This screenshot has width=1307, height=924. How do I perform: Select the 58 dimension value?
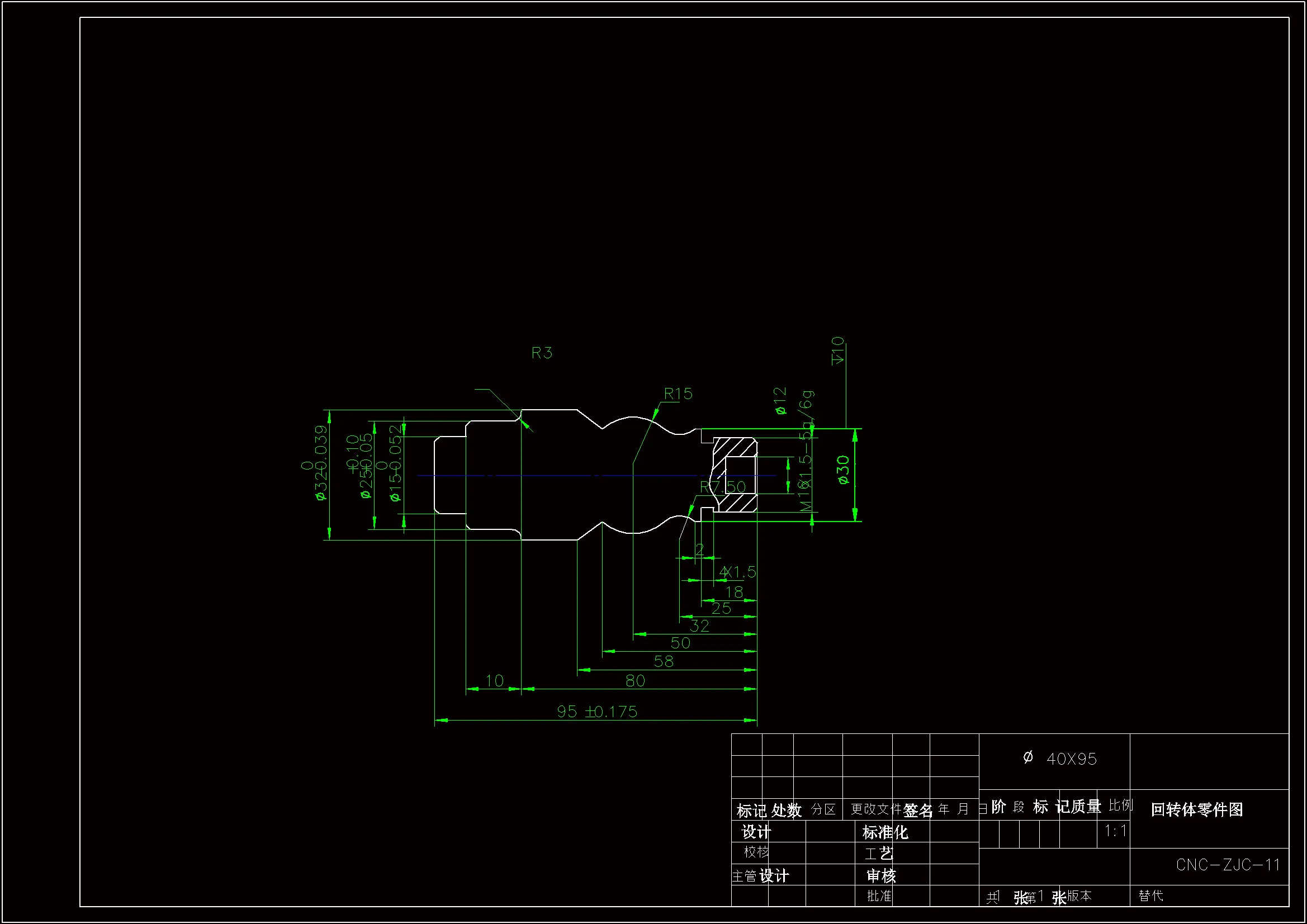[x=663, y=661]
